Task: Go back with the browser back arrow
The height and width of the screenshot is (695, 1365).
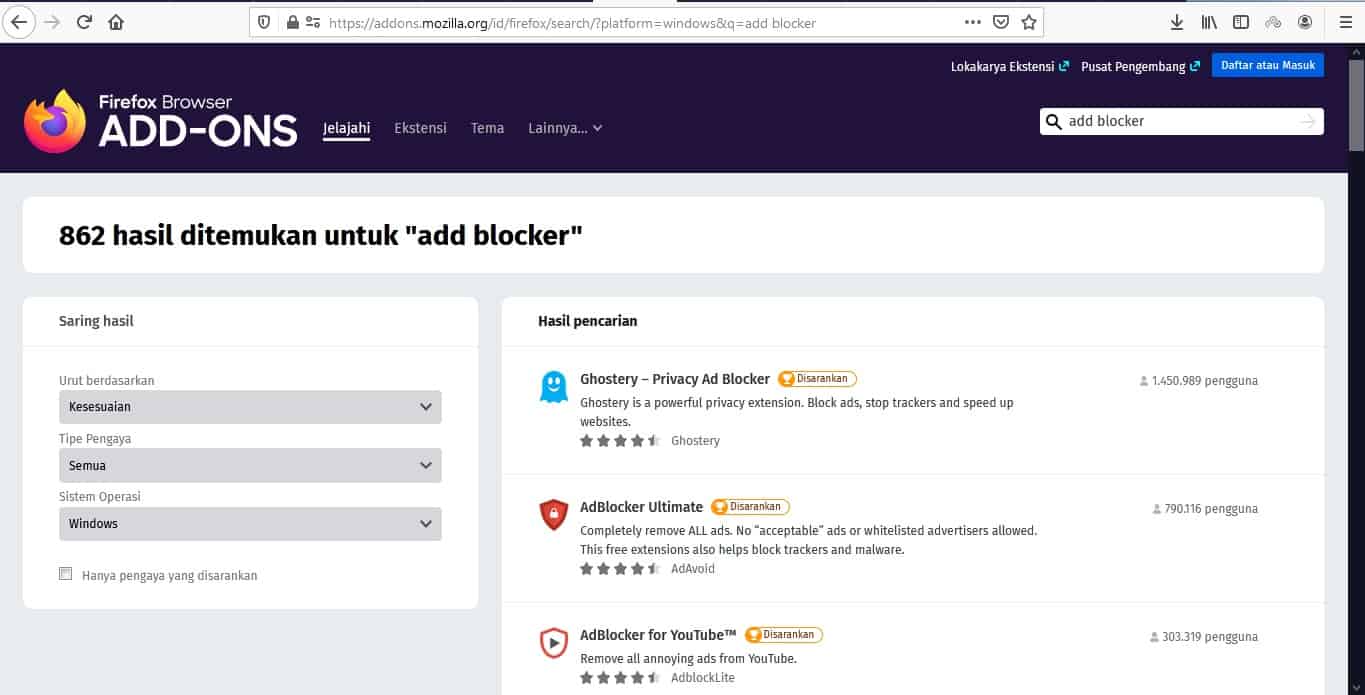Action: pos(19,21)
